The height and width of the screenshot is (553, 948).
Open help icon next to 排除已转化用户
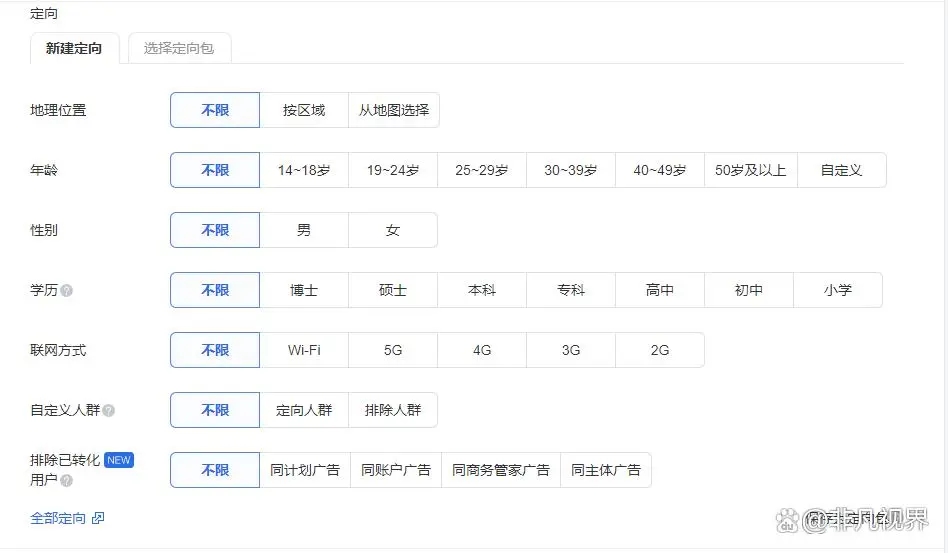click(67, 480)
